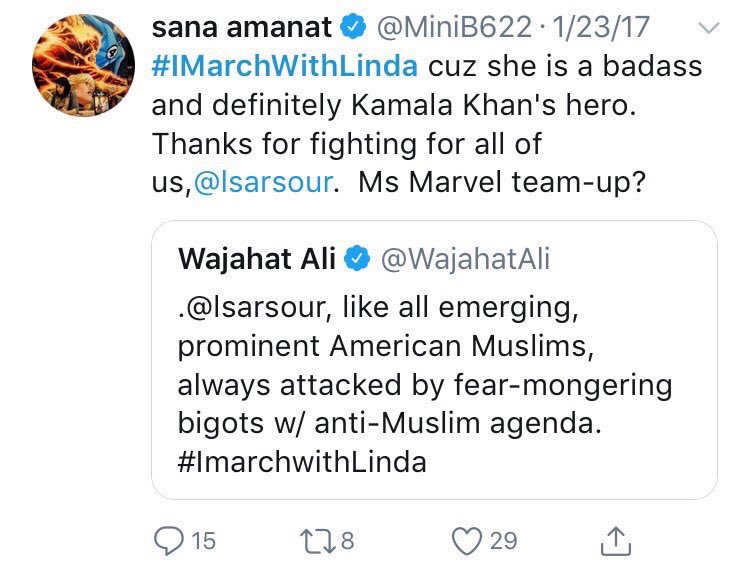Image resolution: width=750 pixels, height=569 pixels.
Task: Click the #ImarchwithLinda hashtag in quoted tweet
Action: 302,463
